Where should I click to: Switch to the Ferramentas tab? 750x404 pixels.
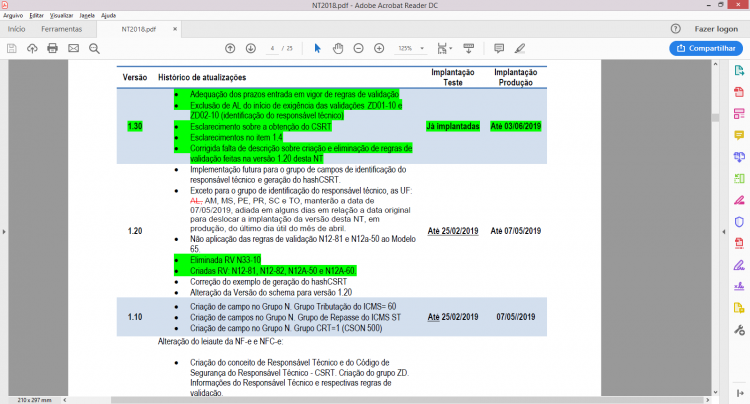[61, 29]
